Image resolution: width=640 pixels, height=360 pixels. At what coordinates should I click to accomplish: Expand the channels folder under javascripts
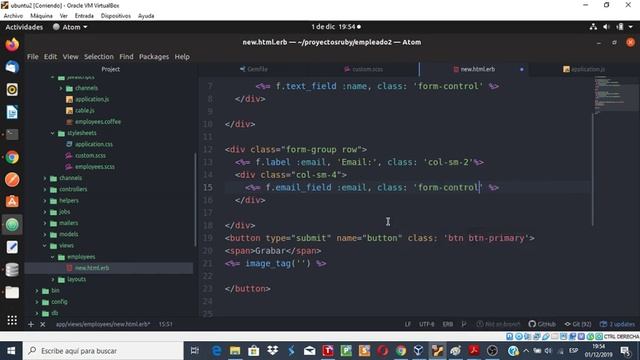(61, 88)
